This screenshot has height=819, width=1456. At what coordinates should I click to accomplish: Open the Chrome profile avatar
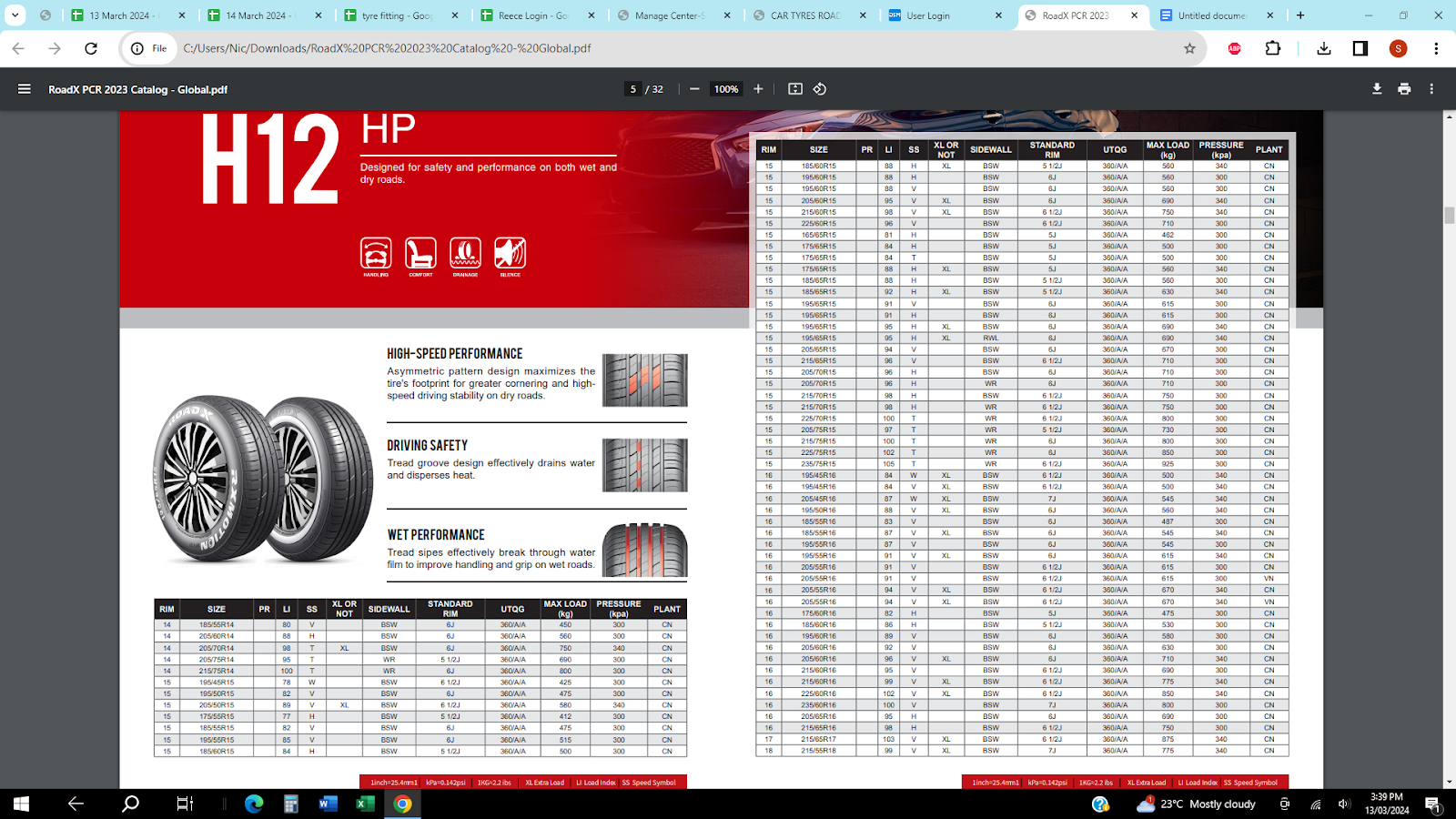pyautogui.click(x=1399, y=48)
